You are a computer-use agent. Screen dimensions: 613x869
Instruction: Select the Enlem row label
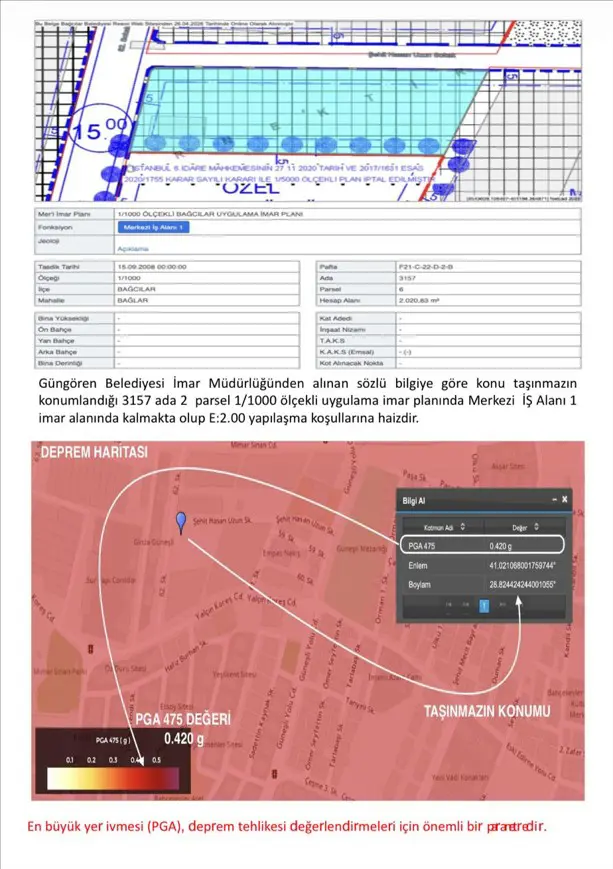tap(417, 566)
